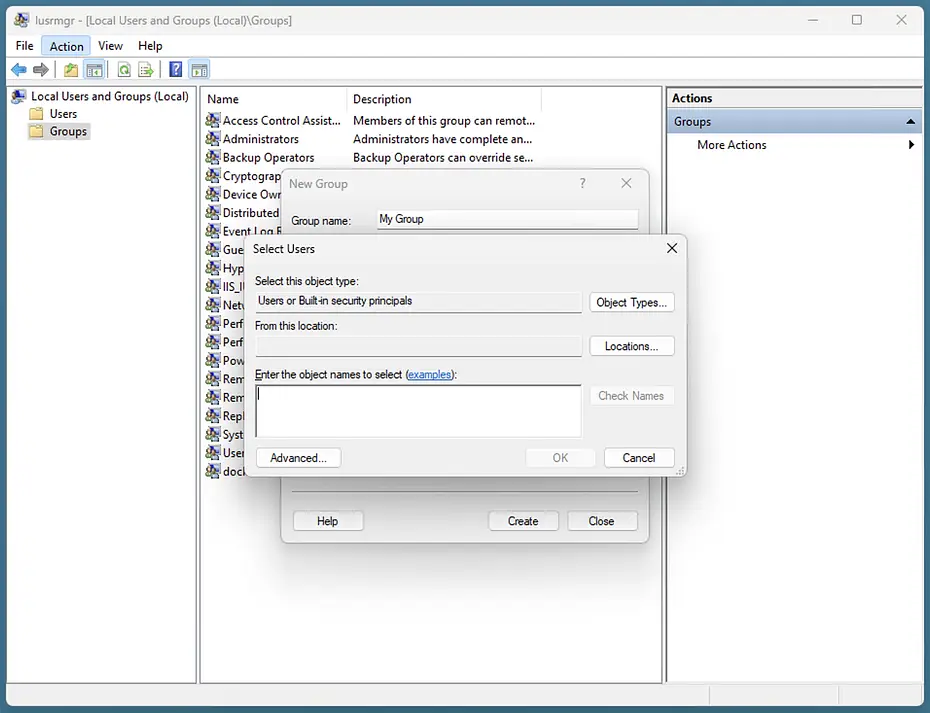Open the Action menu

tap(66, 46)
